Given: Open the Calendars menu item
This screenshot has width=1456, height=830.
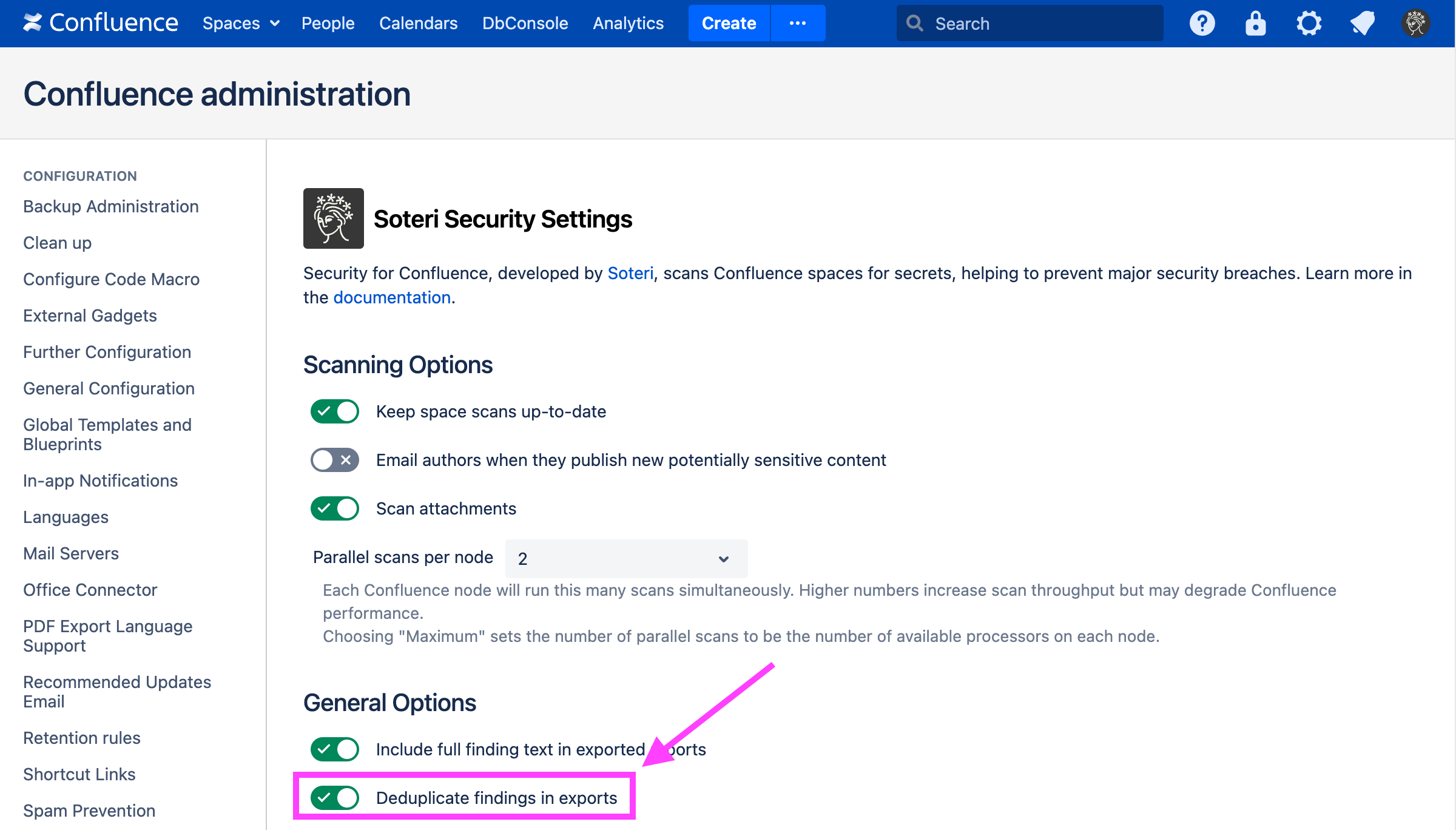Looking at the screenshot, I should point(418,23).
